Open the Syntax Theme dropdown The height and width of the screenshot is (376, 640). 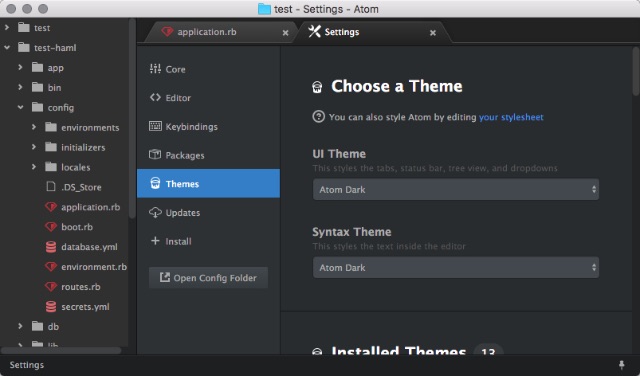456,267
